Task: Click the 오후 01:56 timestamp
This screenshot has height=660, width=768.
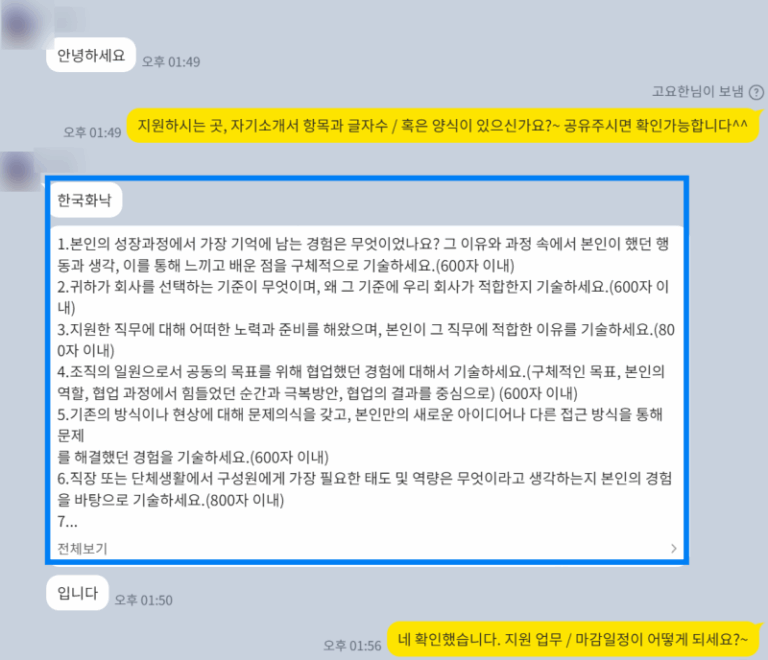Action: tap(352, 646)
